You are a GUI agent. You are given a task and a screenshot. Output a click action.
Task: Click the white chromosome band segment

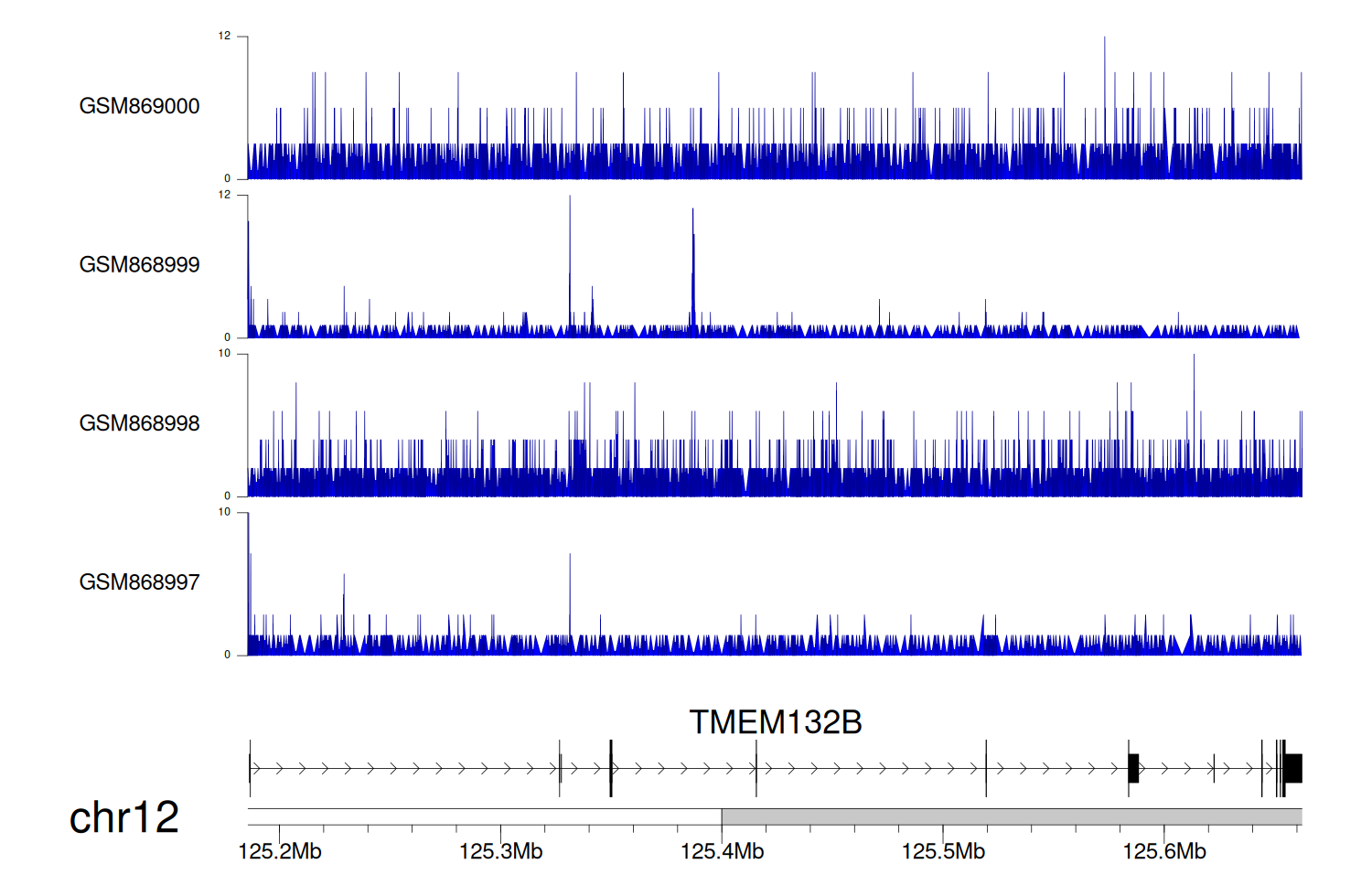coord(485,816)
